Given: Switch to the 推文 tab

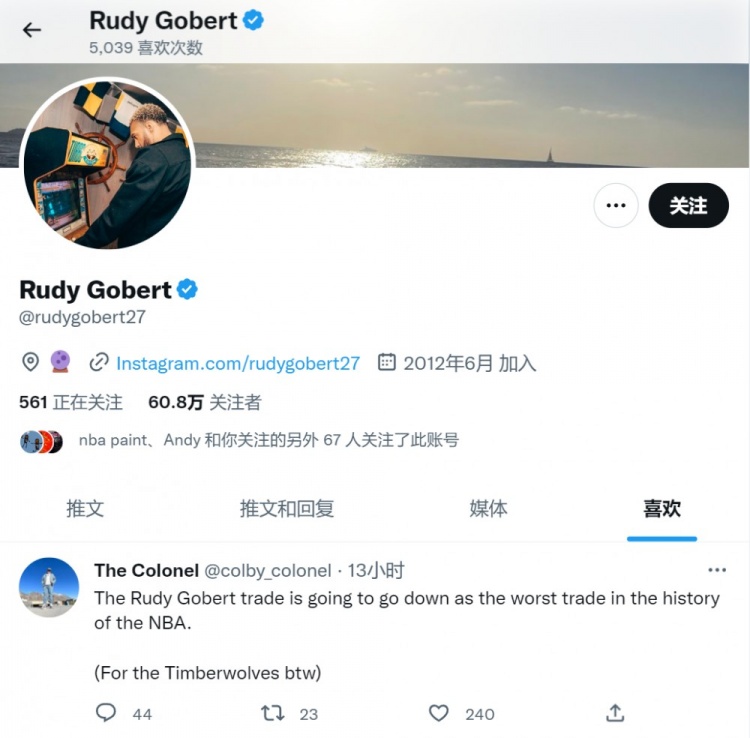Looking at the screenshot, I should 85,508.
